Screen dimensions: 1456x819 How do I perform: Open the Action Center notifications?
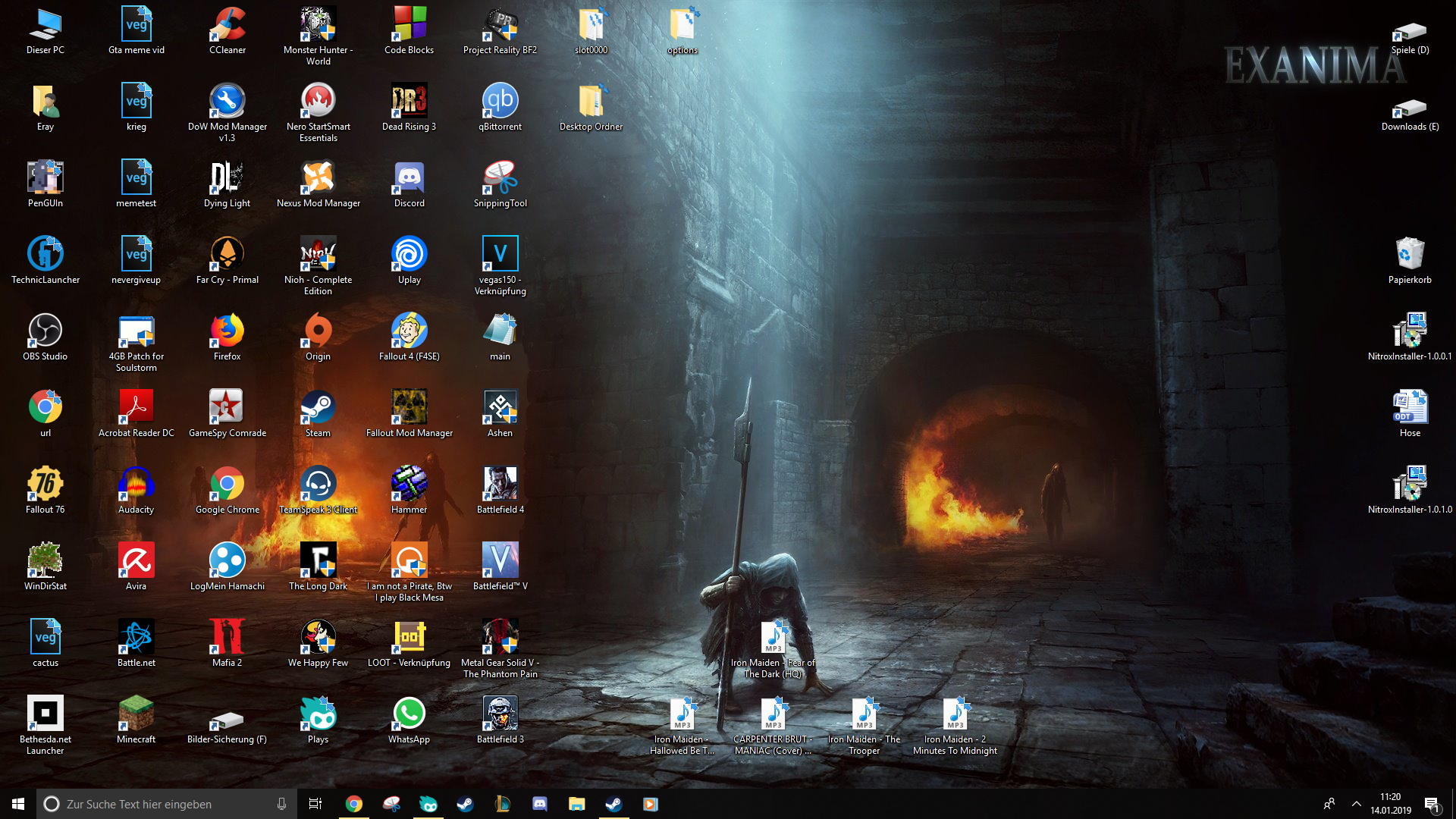(1432, 805)
